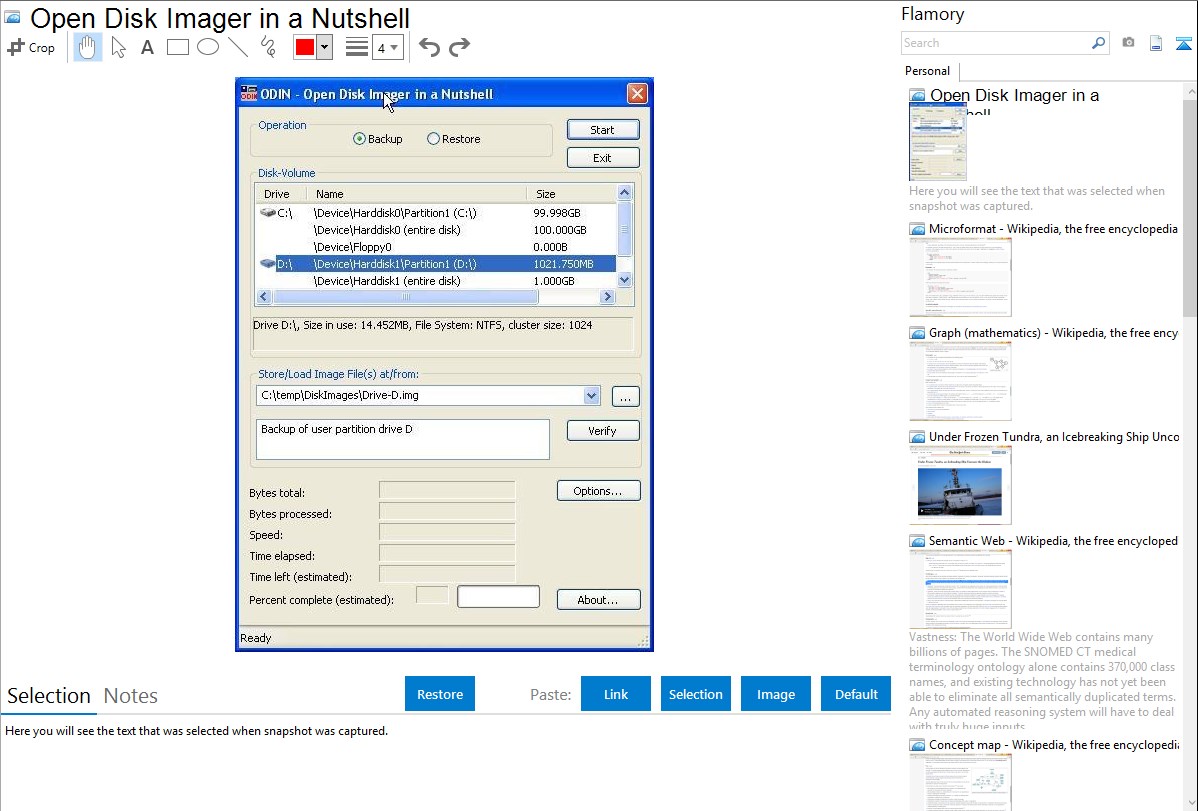Paste as Default
Viewport: 1198px width, 811px height.
(x=856, y=694)
